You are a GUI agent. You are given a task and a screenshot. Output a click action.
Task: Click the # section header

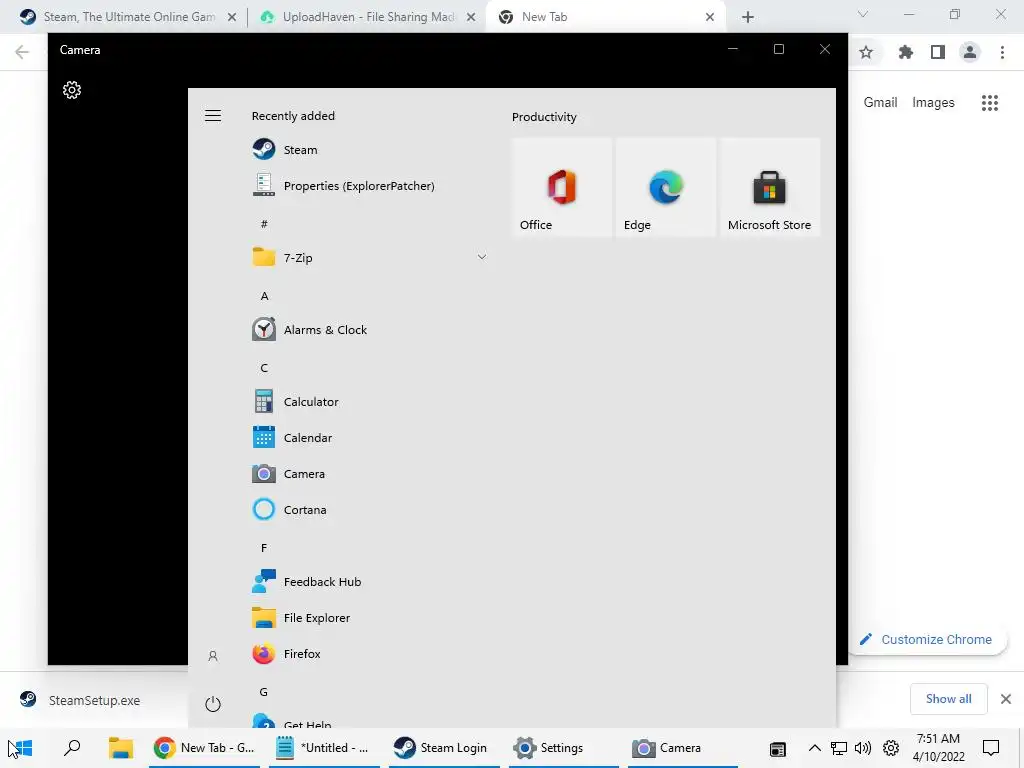[264, 224]
